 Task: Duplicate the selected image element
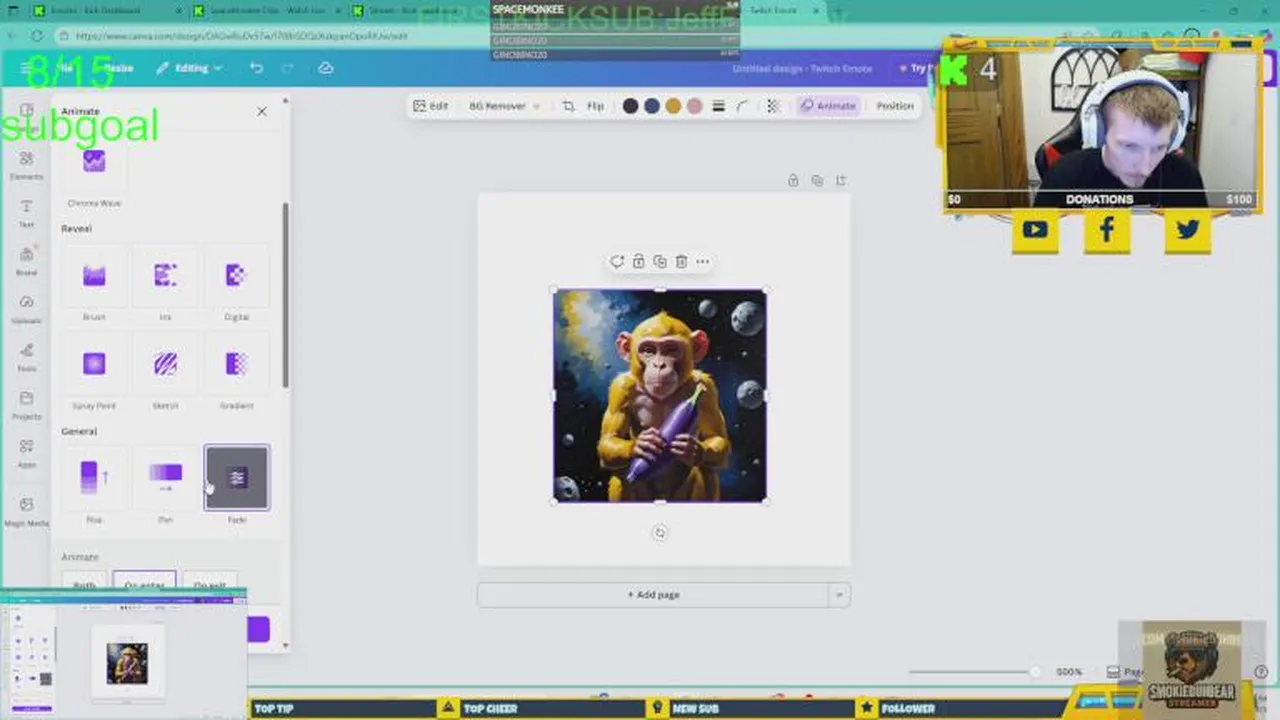660,262
